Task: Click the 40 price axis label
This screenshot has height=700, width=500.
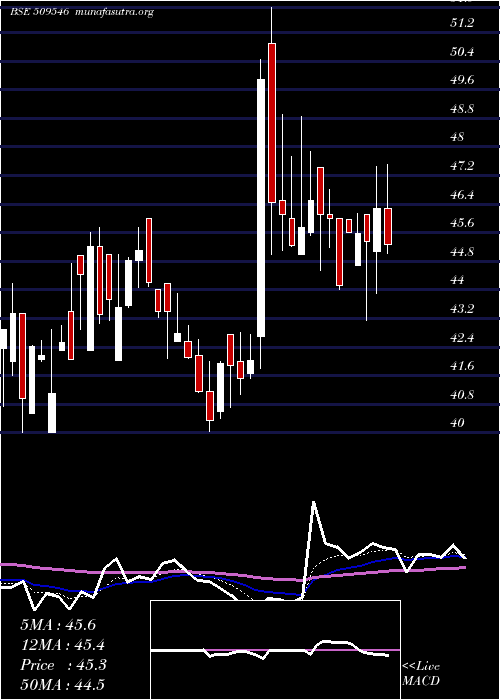Action: [x=458, y=423]
